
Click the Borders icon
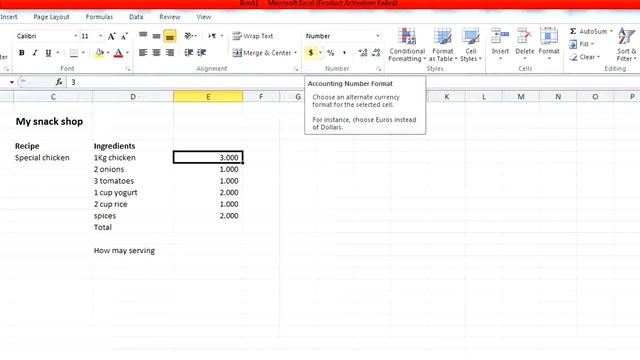(x=74, y=53)
